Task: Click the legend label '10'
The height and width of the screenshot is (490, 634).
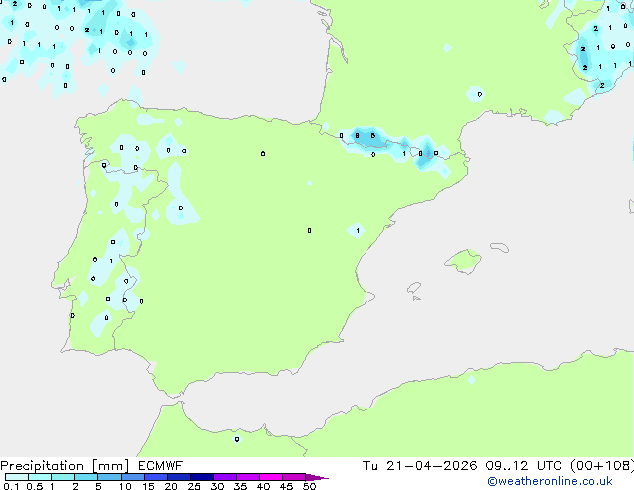Action: (125, 486)
